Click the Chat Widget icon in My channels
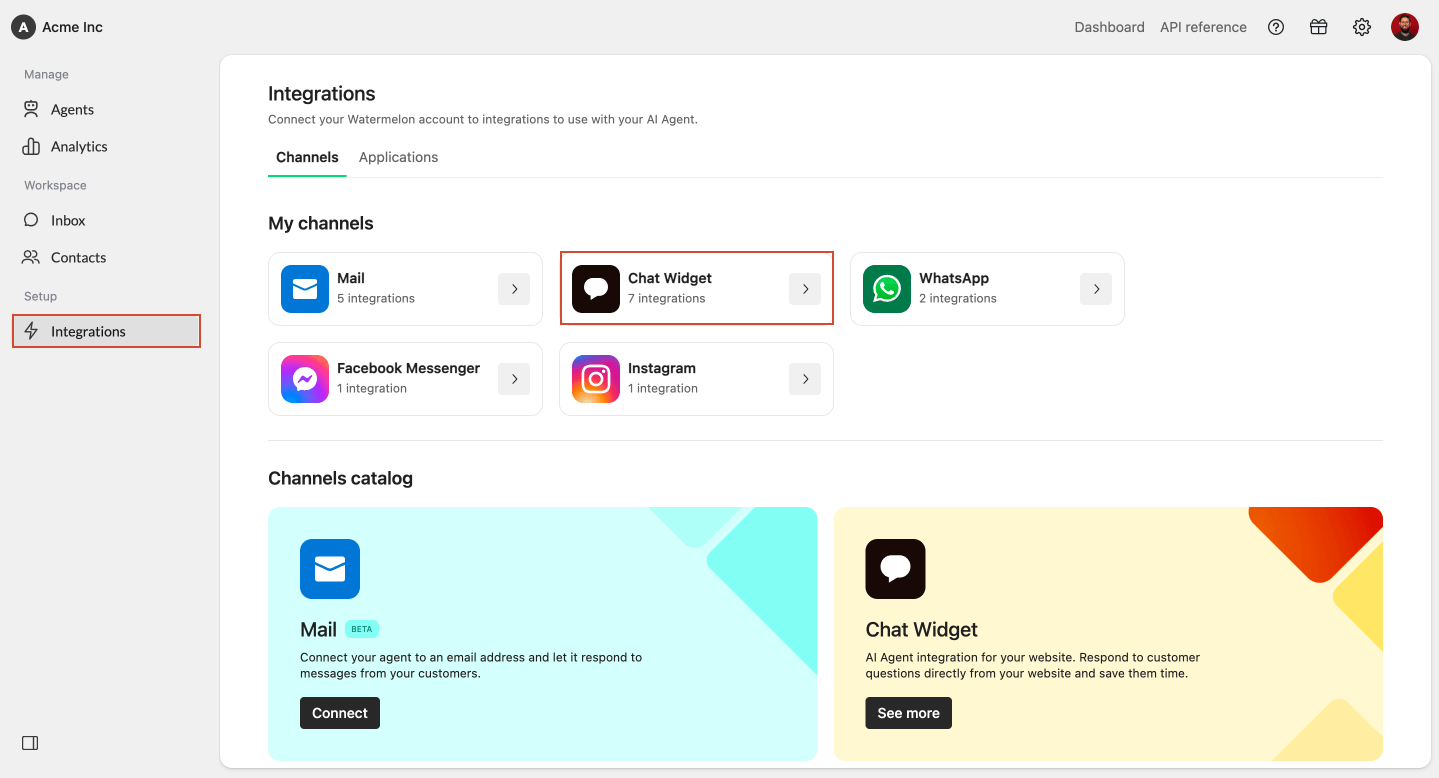This screenshot has width=1439, height=778. pos(596,289)
